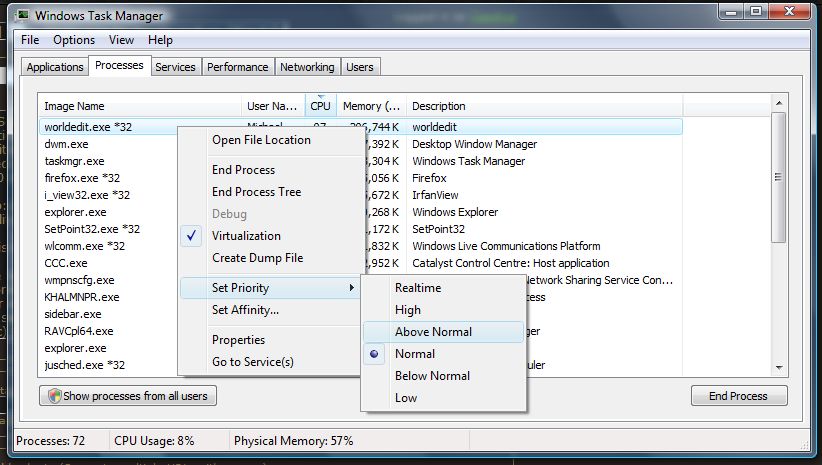Click the CPU Usage: 8% status entry
This screenshot has height=465, width=822.
pyautogui.click(x=154, y=441)
